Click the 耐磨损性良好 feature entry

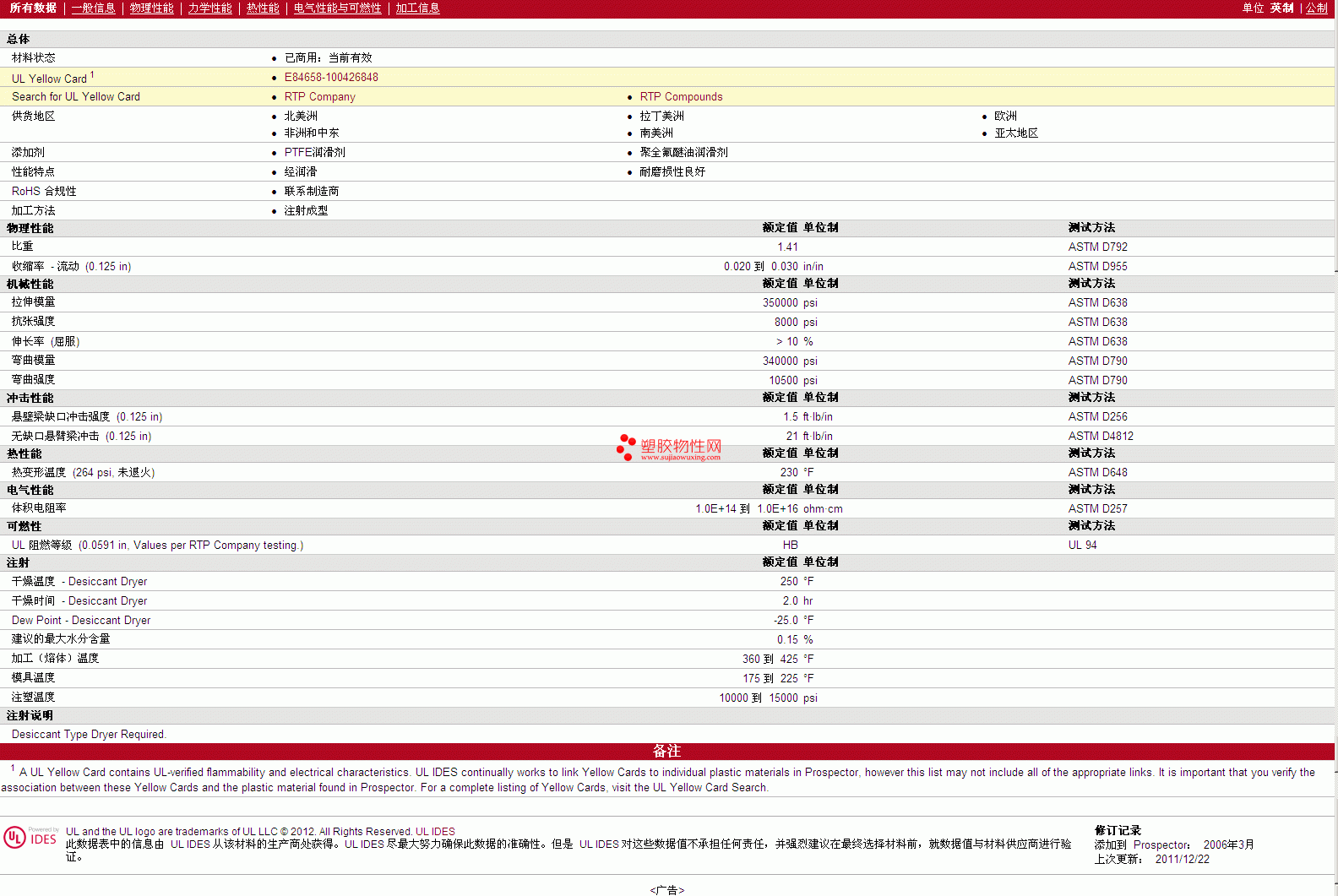click(x=672, y=172)
